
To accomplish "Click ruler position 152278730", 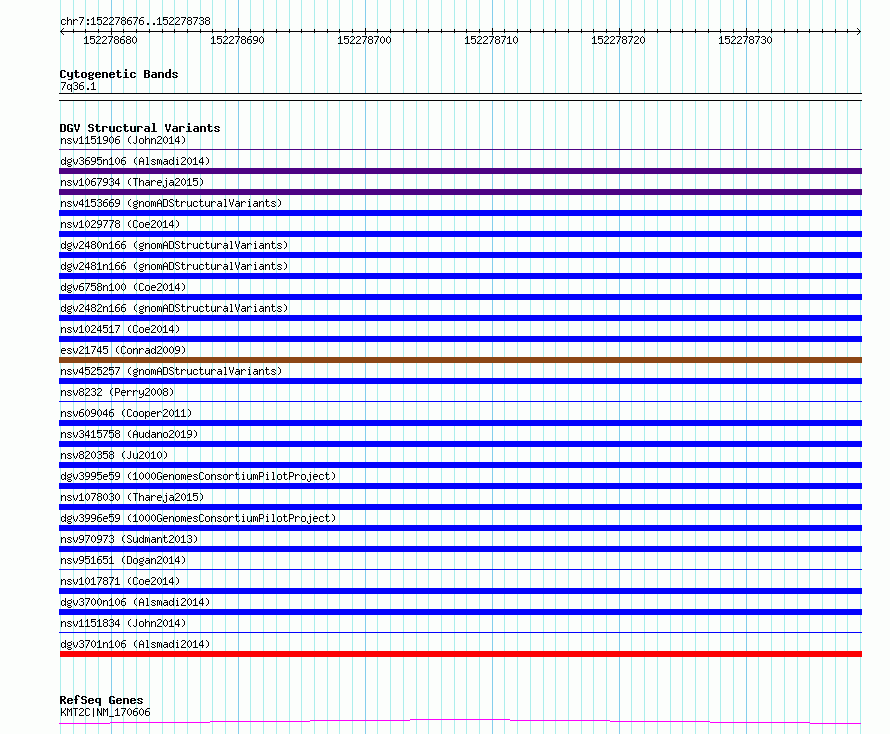I will [745, 40].
